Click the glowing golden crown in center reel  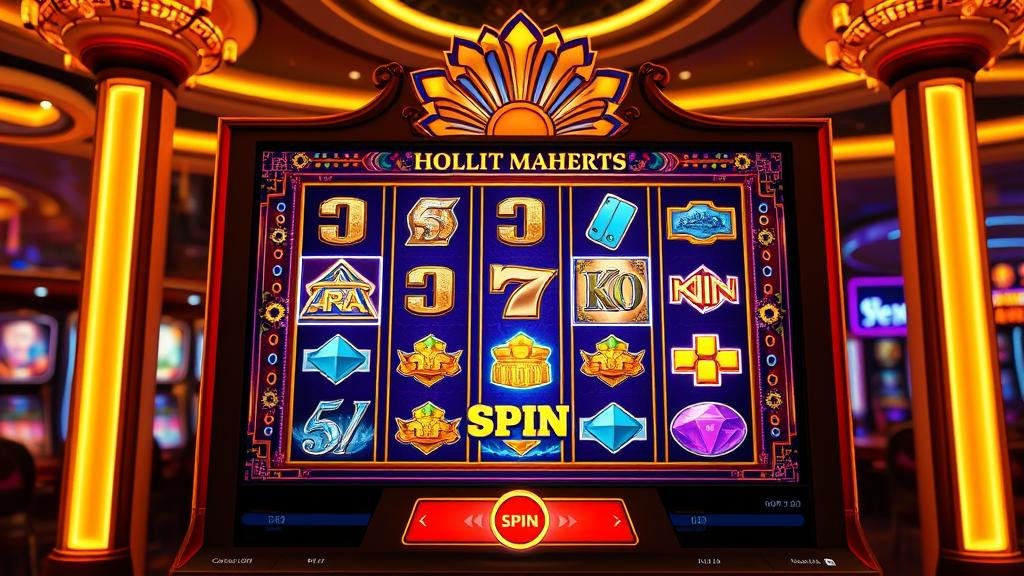pyautogui.click(x=520, y=361)
